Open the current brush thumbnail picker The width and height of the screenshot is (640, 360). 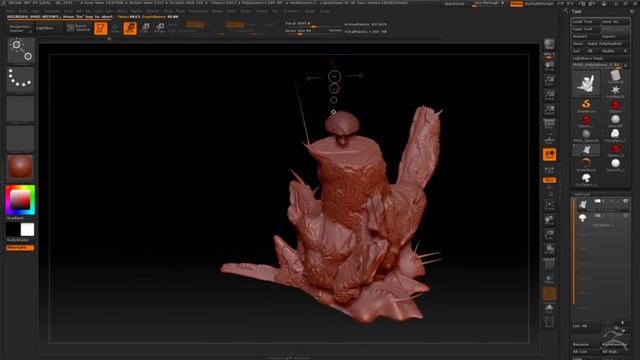(20, 50)
